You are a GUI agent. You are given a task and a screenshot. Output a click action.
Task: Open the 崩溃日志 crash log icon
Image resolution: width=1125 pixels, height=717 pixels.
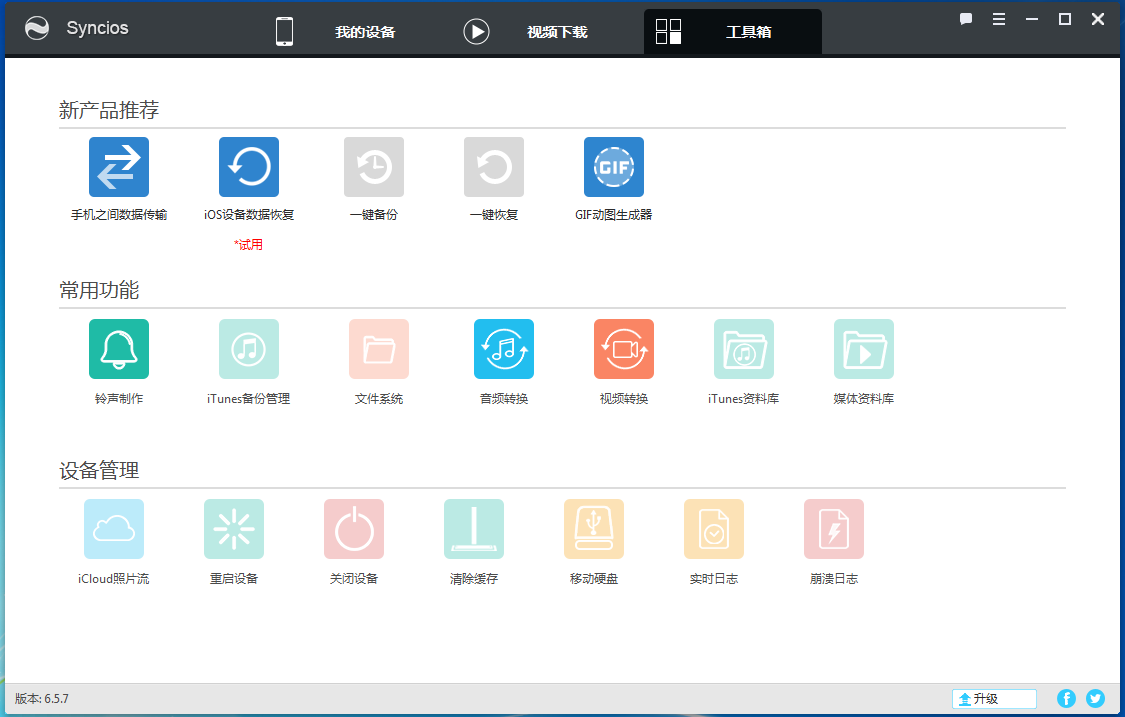tap(834, 529)
